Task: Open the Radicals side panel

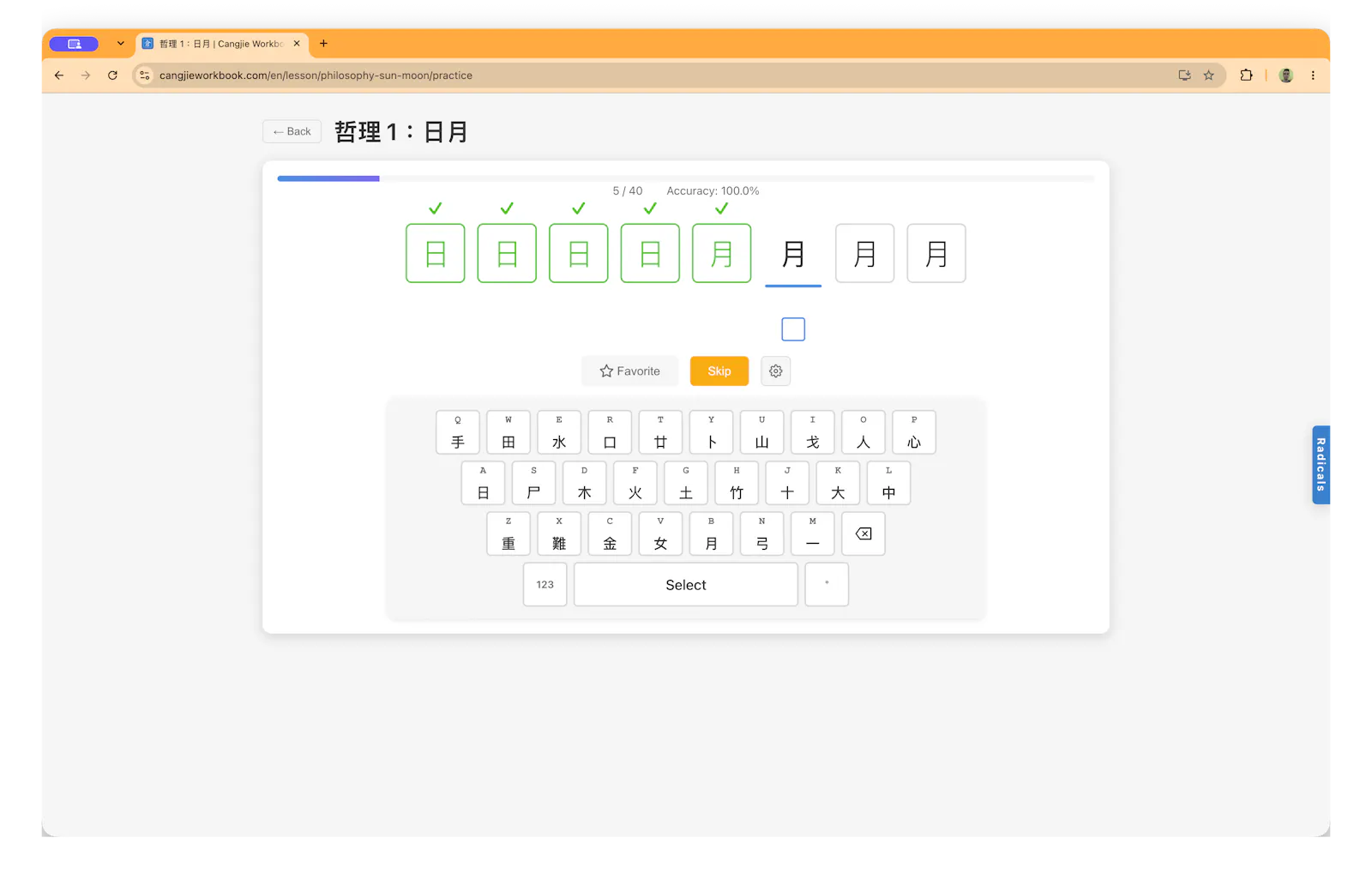Action: pos(1321,465)
